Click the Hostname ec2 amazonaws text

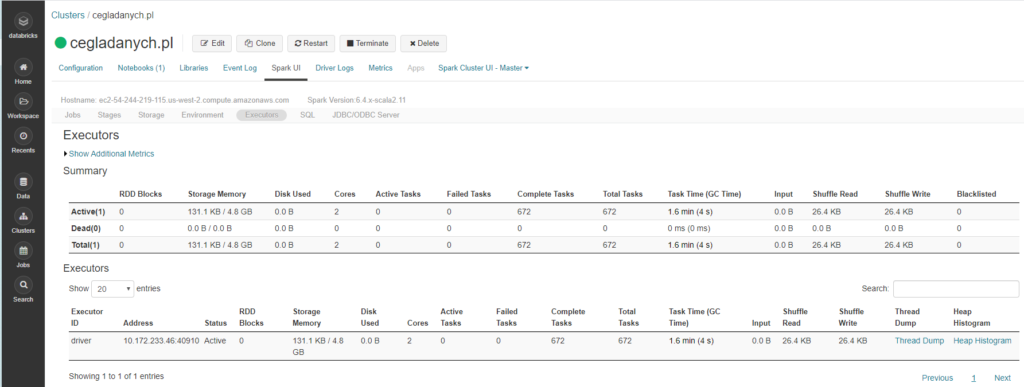tap(175, 101)
